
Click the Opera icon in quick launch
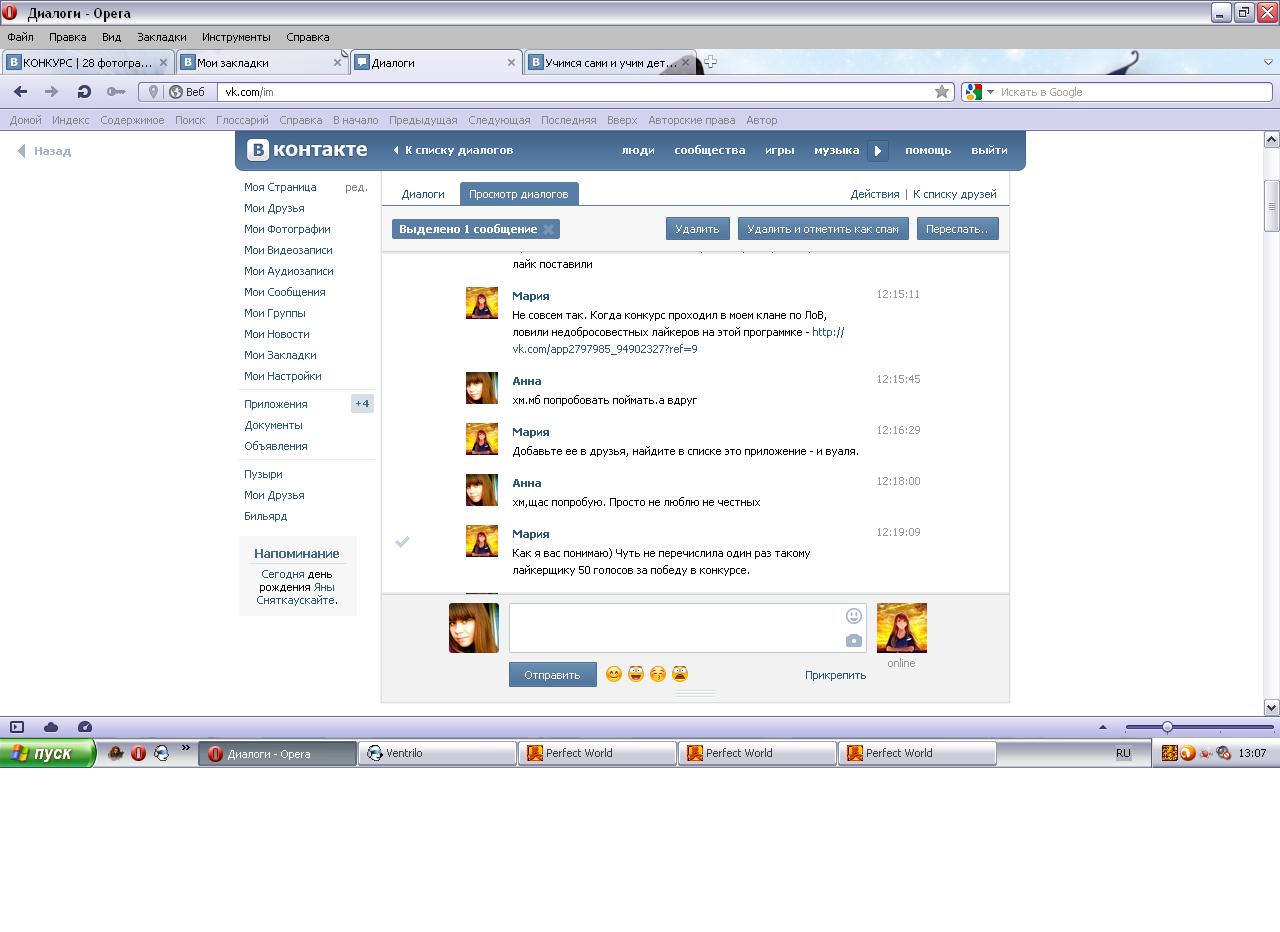[x=138, y=753]
